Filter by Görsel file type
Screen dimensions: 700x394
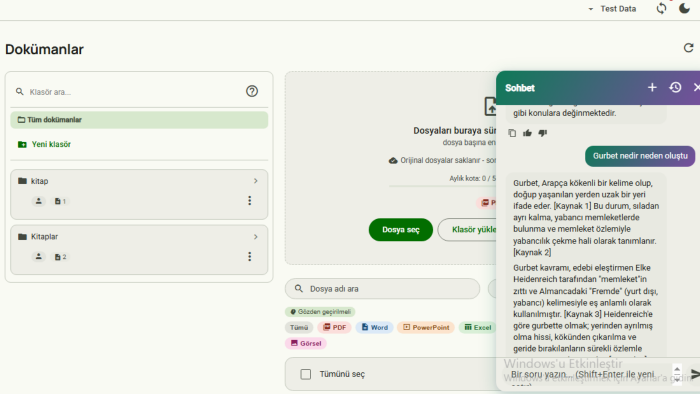(x=306, y=343)
